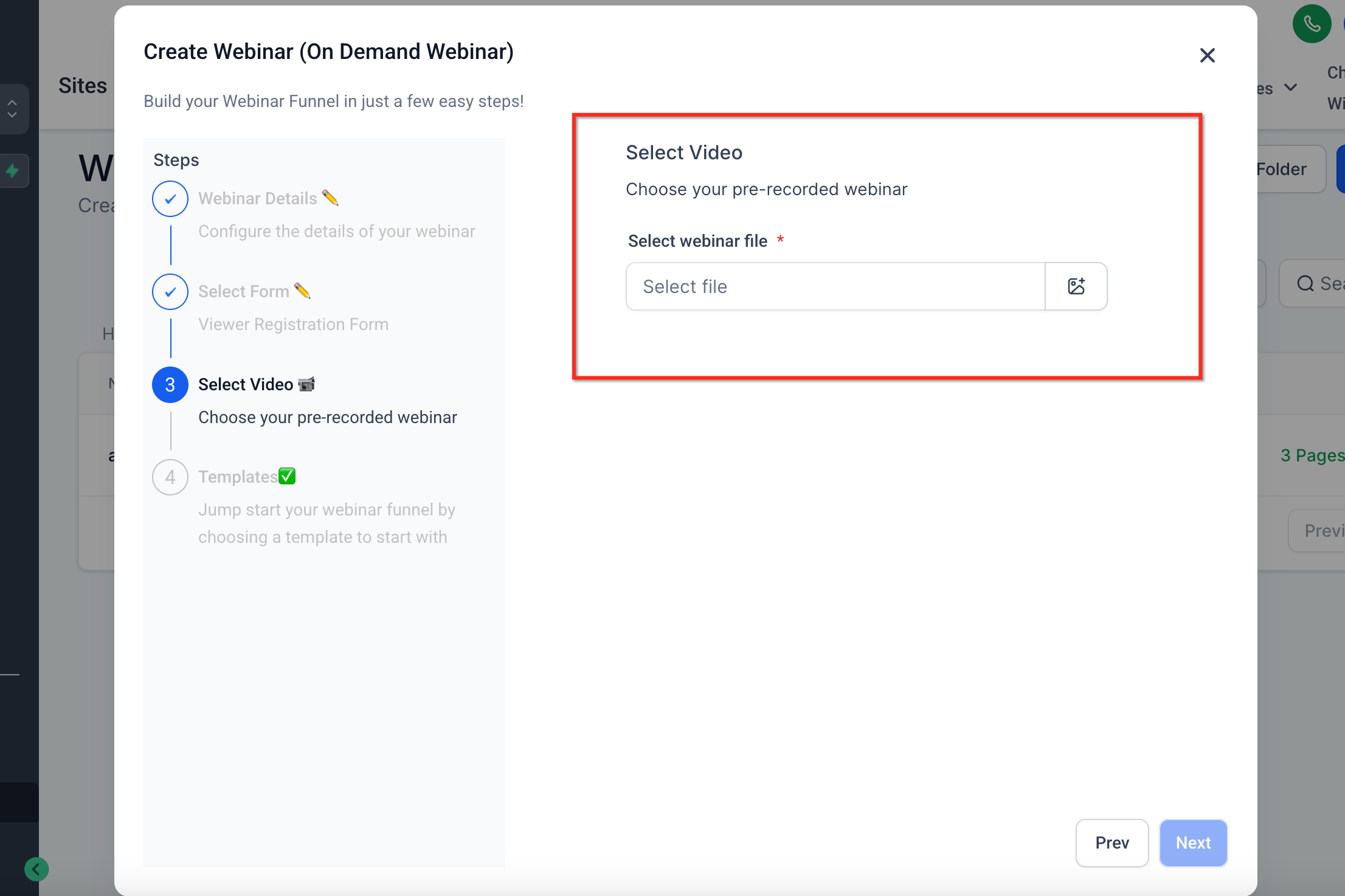Click the Select Video step 3 label
The image size is (1345, 896).
[x=246, y=384]
